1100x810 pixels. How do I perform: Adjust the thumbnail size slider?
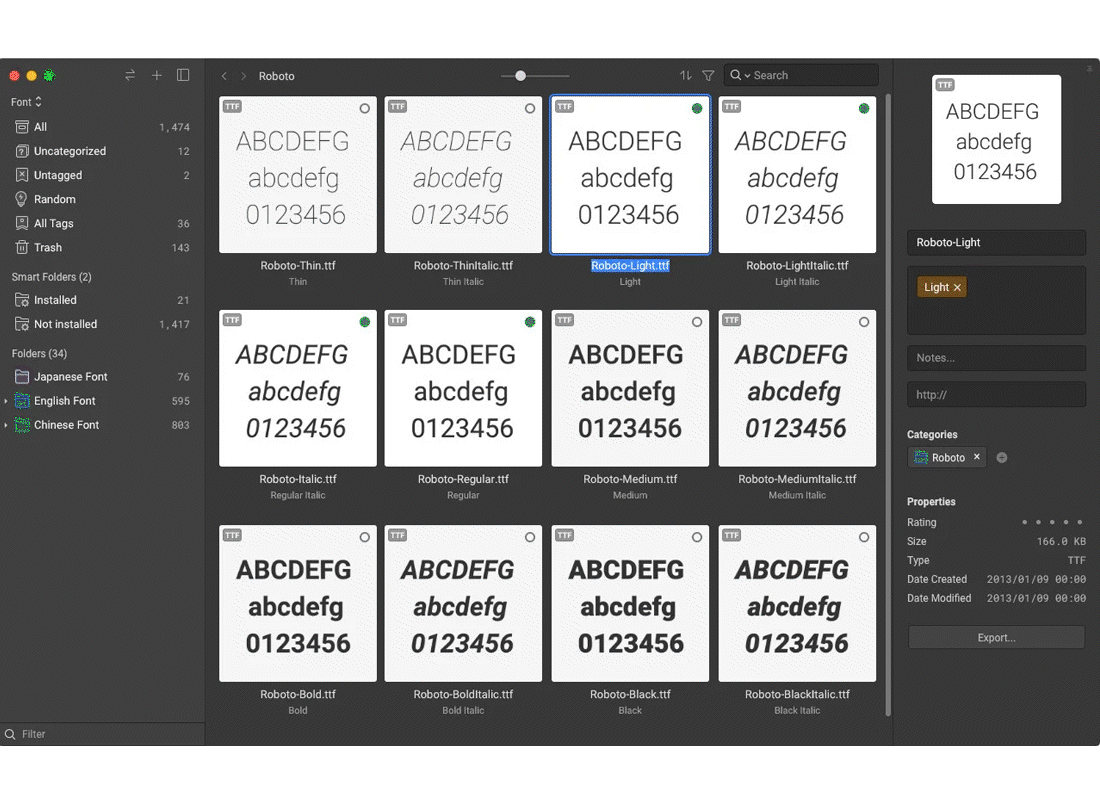535,76
